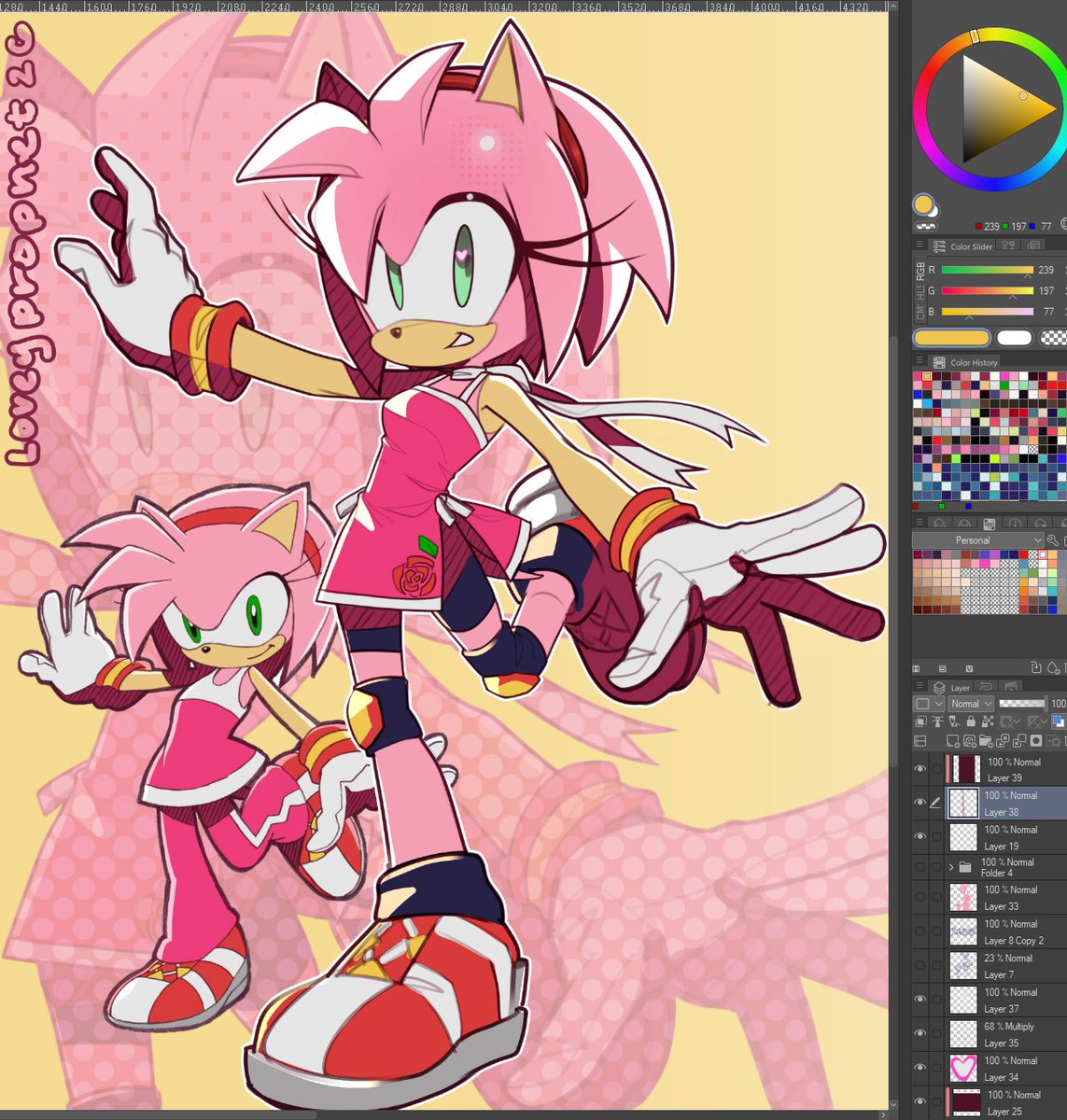The width and height of the screenshot is (1067, 1120).
Task: Open the layer palette color dropdown
Action: [929, 704]
